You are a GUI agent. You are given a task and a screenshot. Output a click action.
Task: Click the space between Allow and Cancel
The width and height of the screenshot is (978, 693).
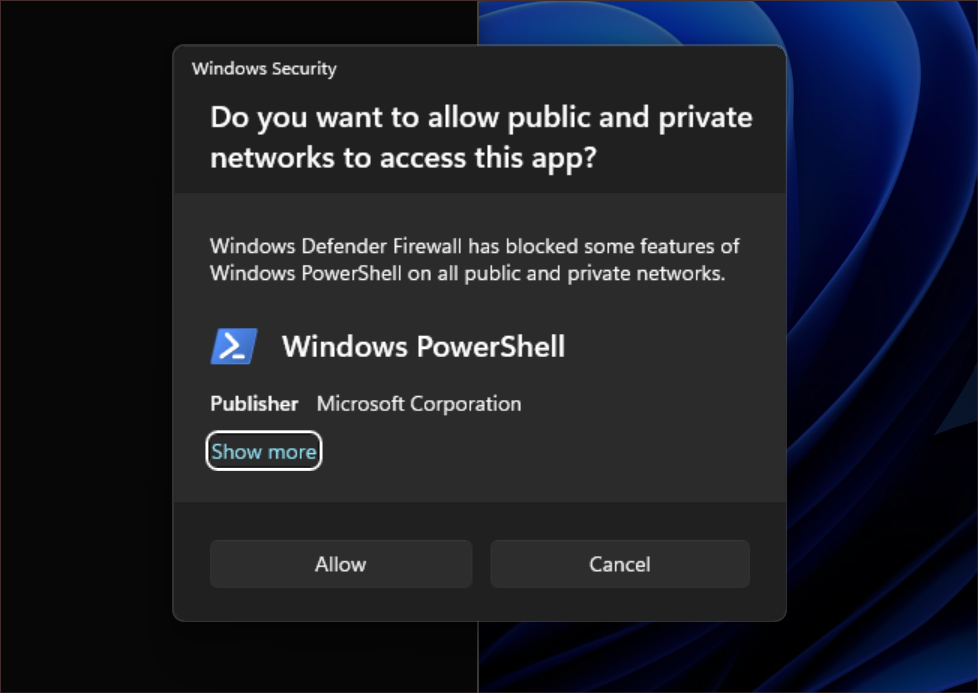point(480,563)
